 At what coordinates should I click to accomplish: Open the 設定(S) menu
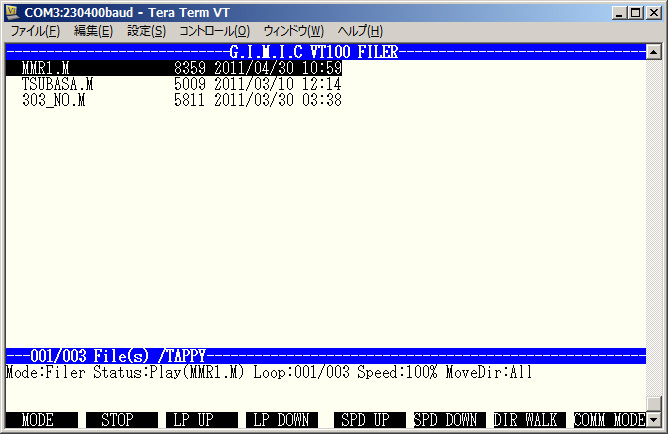click(146, 31)
